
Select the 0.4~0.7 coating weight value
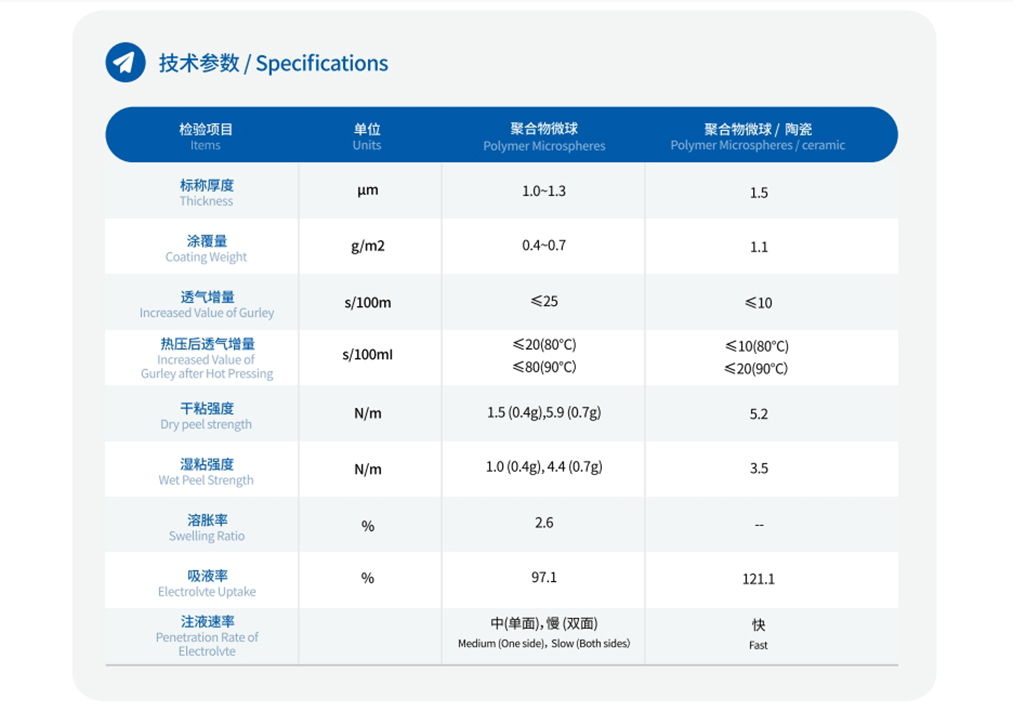coord(544,246)
